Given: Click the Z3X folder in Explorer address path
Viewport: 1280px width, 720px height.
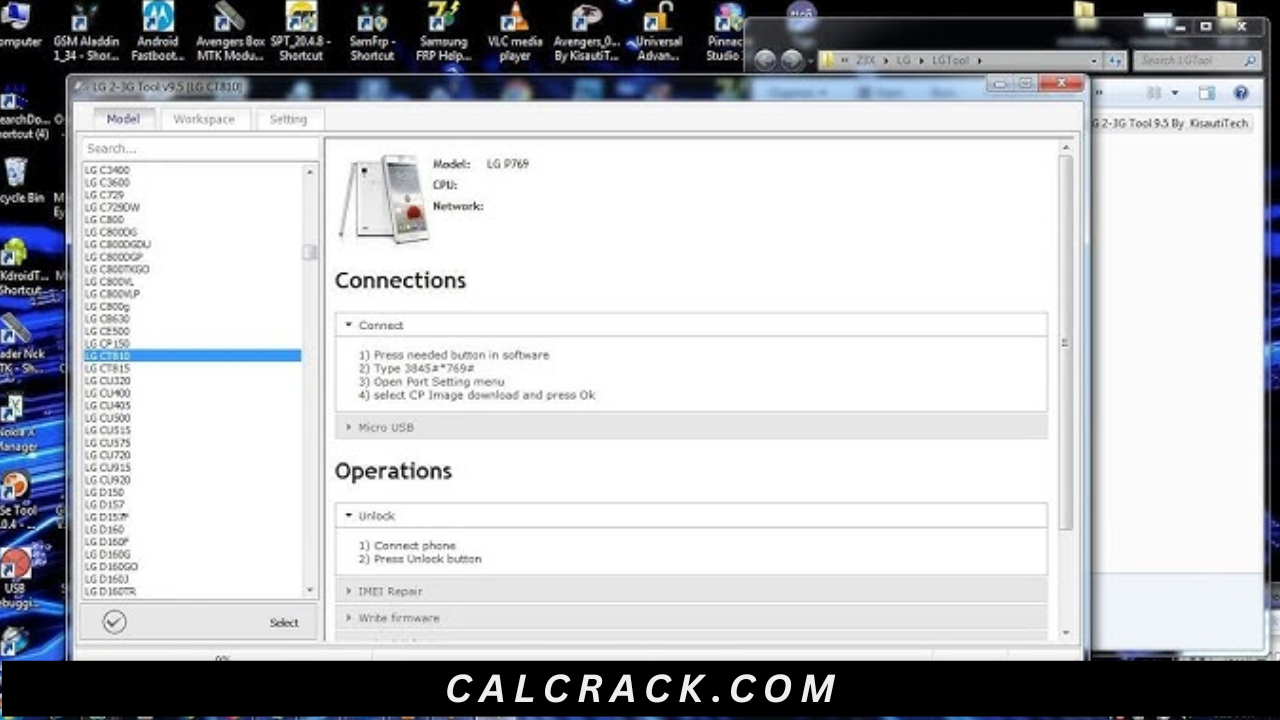Looking at the screenshot, I should (865, 60).
